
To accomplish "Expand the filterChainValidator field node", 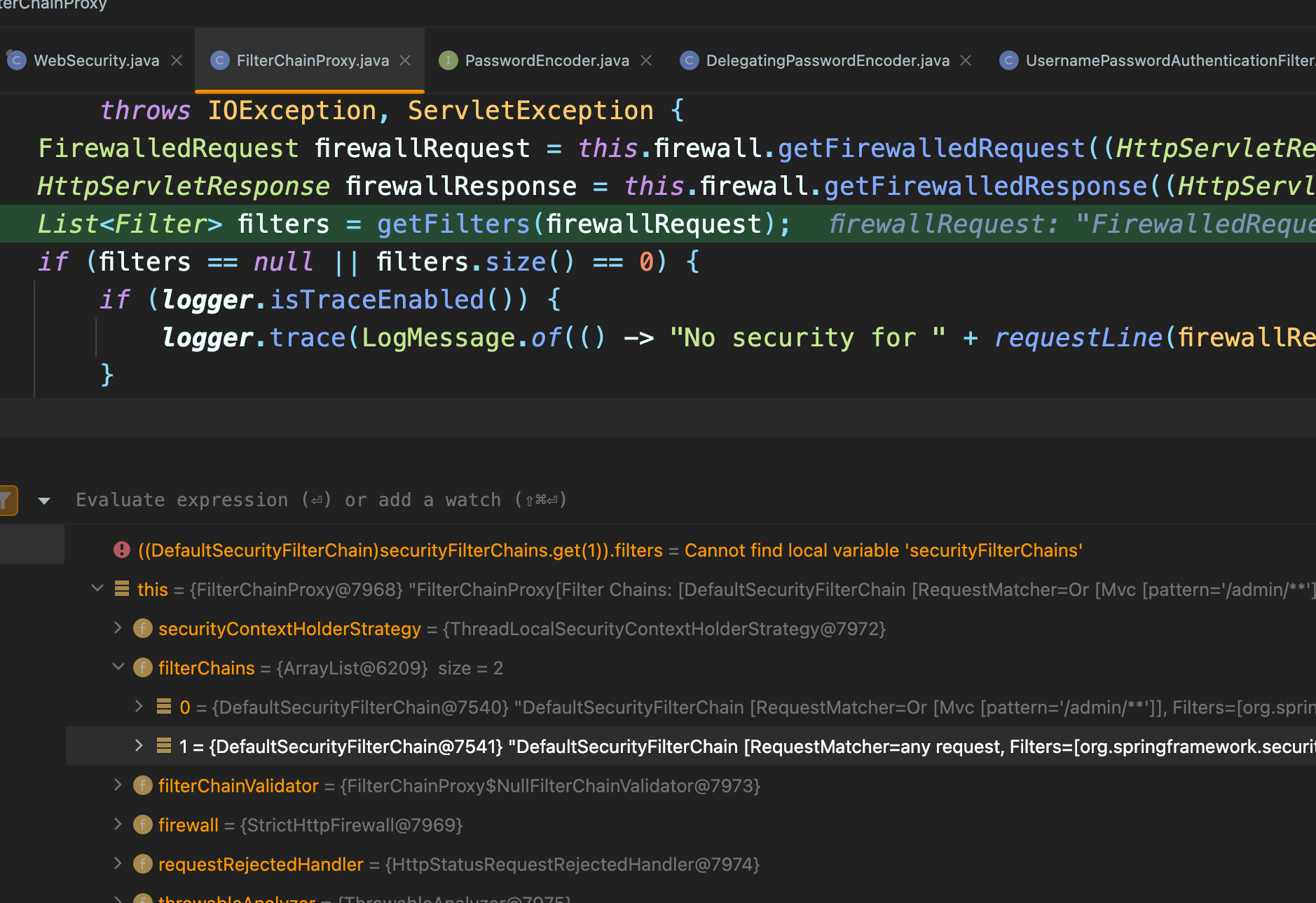I will click(118, 785).
